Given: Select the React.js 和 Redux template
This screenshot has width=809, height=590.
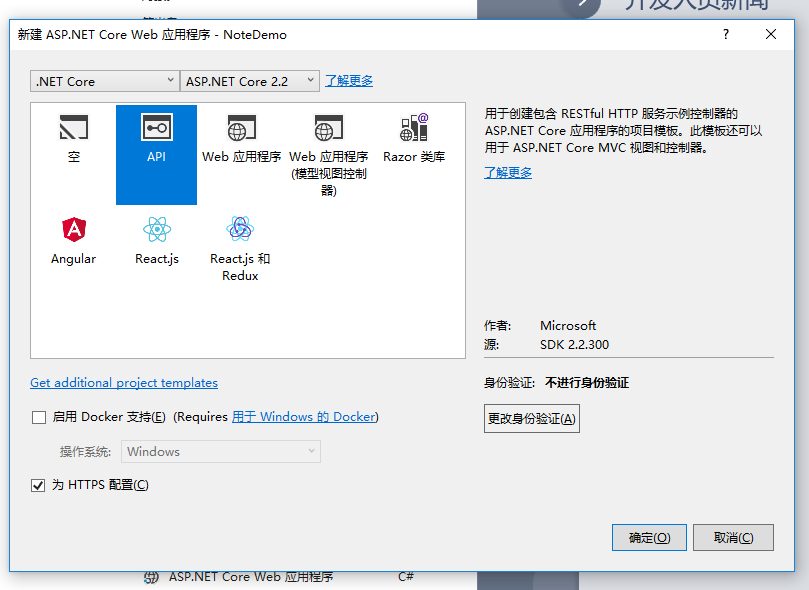Looking at the screenshot, I should tap(240, 249).
